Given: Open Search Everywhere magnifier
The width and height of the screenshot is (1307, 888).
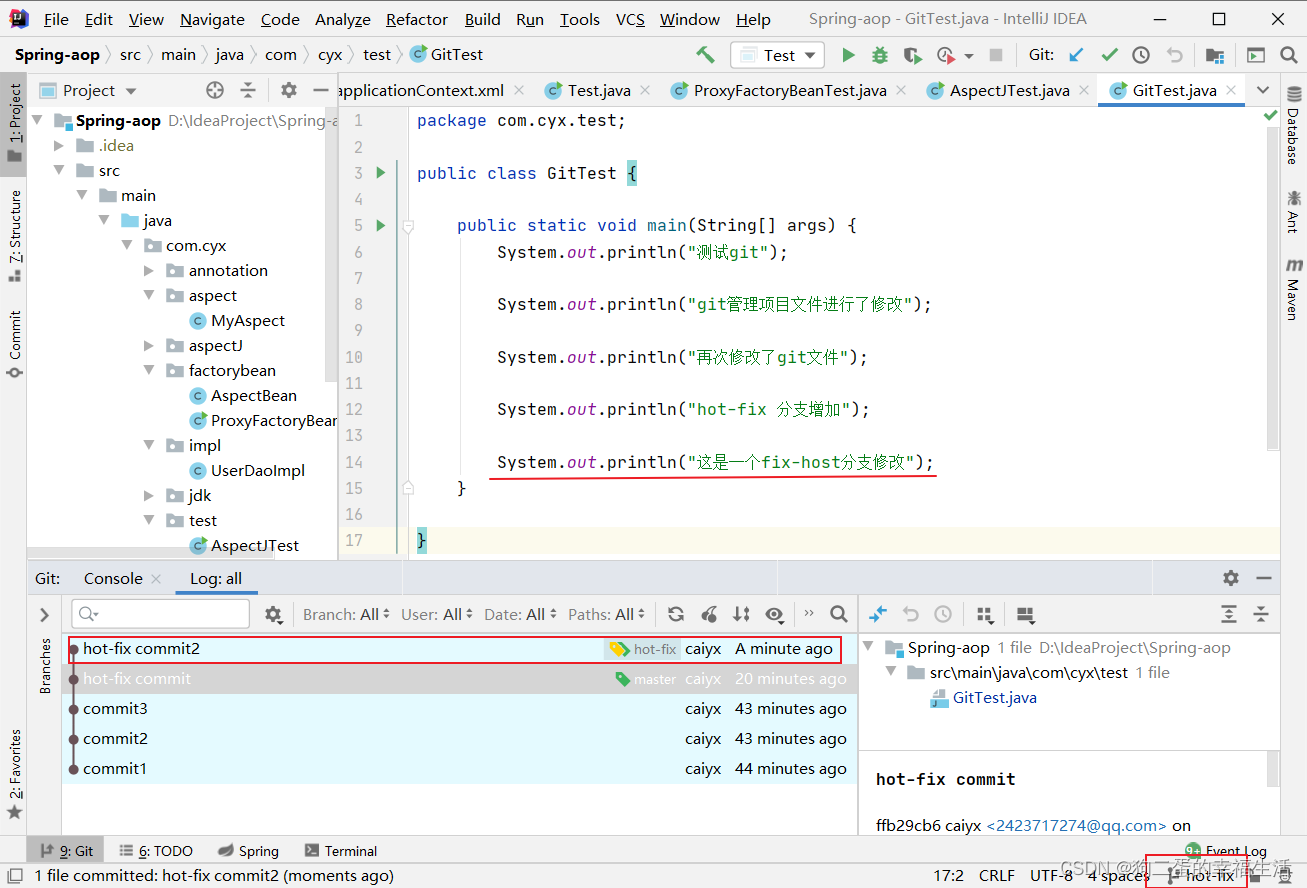Looking at the screenshot, I should (x=1288, y=55).
